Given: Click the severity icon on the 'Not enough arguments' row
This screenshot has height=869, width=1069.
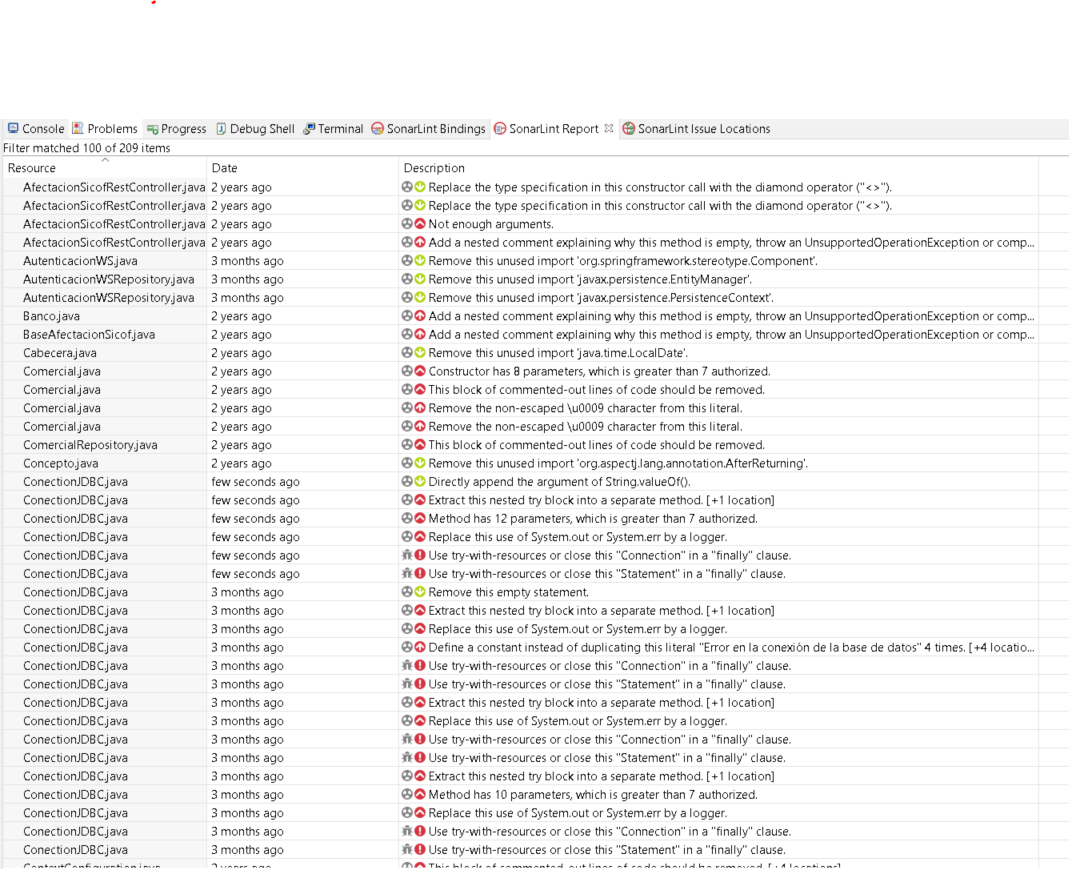Looking at the screenshot, I should point(420,224).
